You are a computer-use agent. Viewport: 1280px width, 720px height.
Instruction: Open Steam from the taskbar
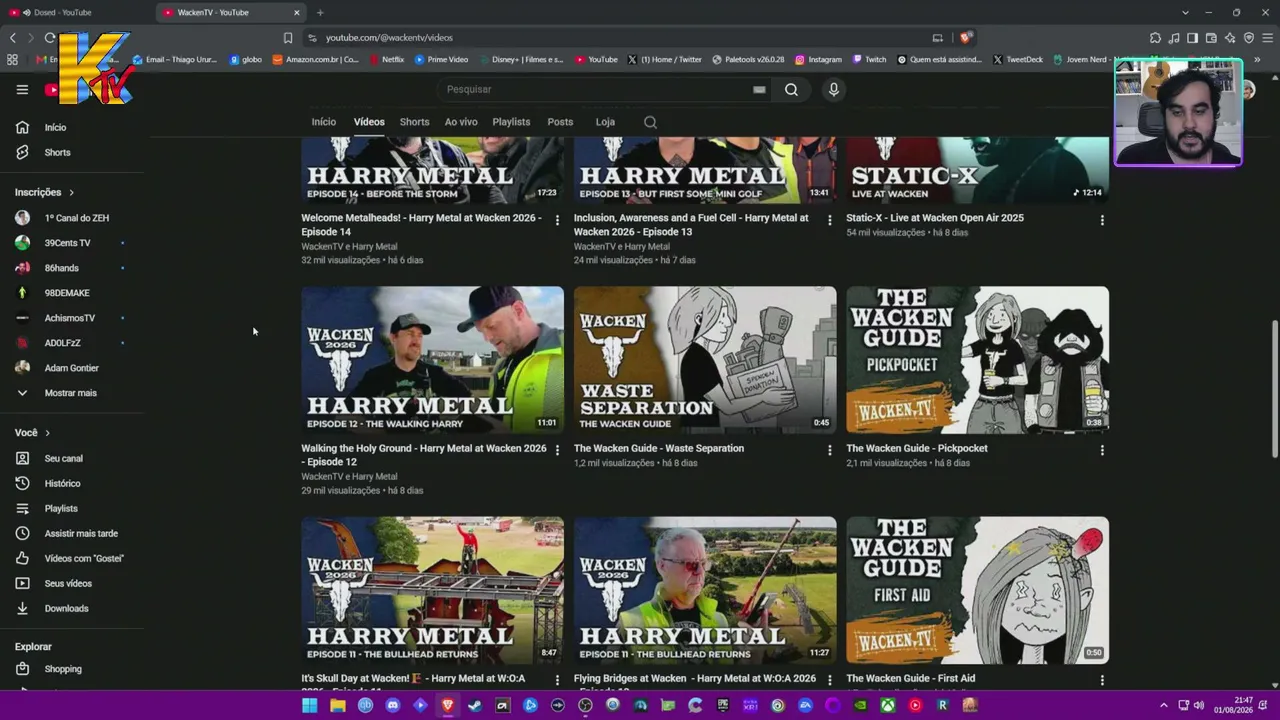click(475, 705)
